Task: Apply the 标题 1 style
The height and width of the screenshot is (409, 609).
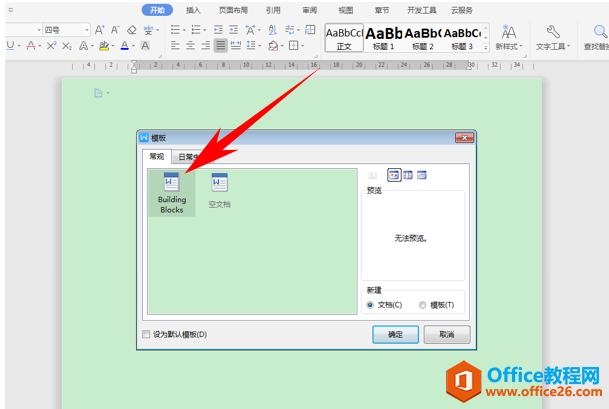Action: click(x=384, y=38)
